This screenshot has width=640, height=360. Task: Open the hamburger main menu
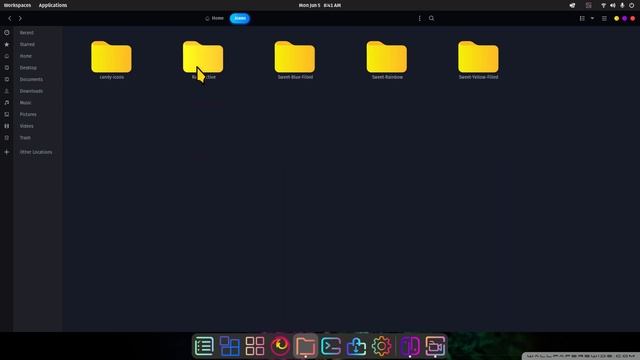click(x=604, y=18)
